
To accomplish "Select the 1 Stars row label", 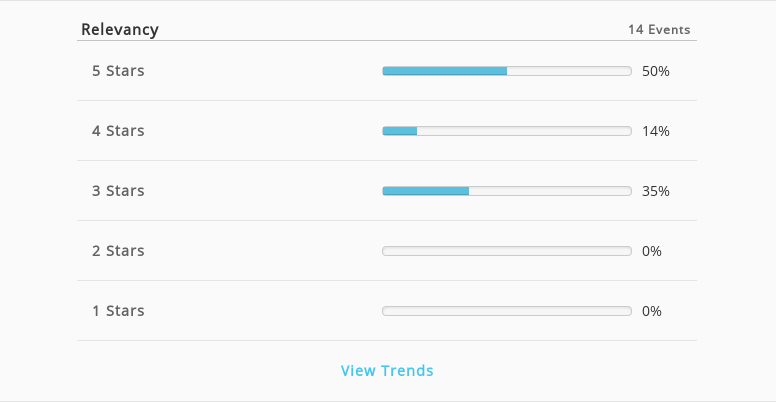I will pos(118,311).
